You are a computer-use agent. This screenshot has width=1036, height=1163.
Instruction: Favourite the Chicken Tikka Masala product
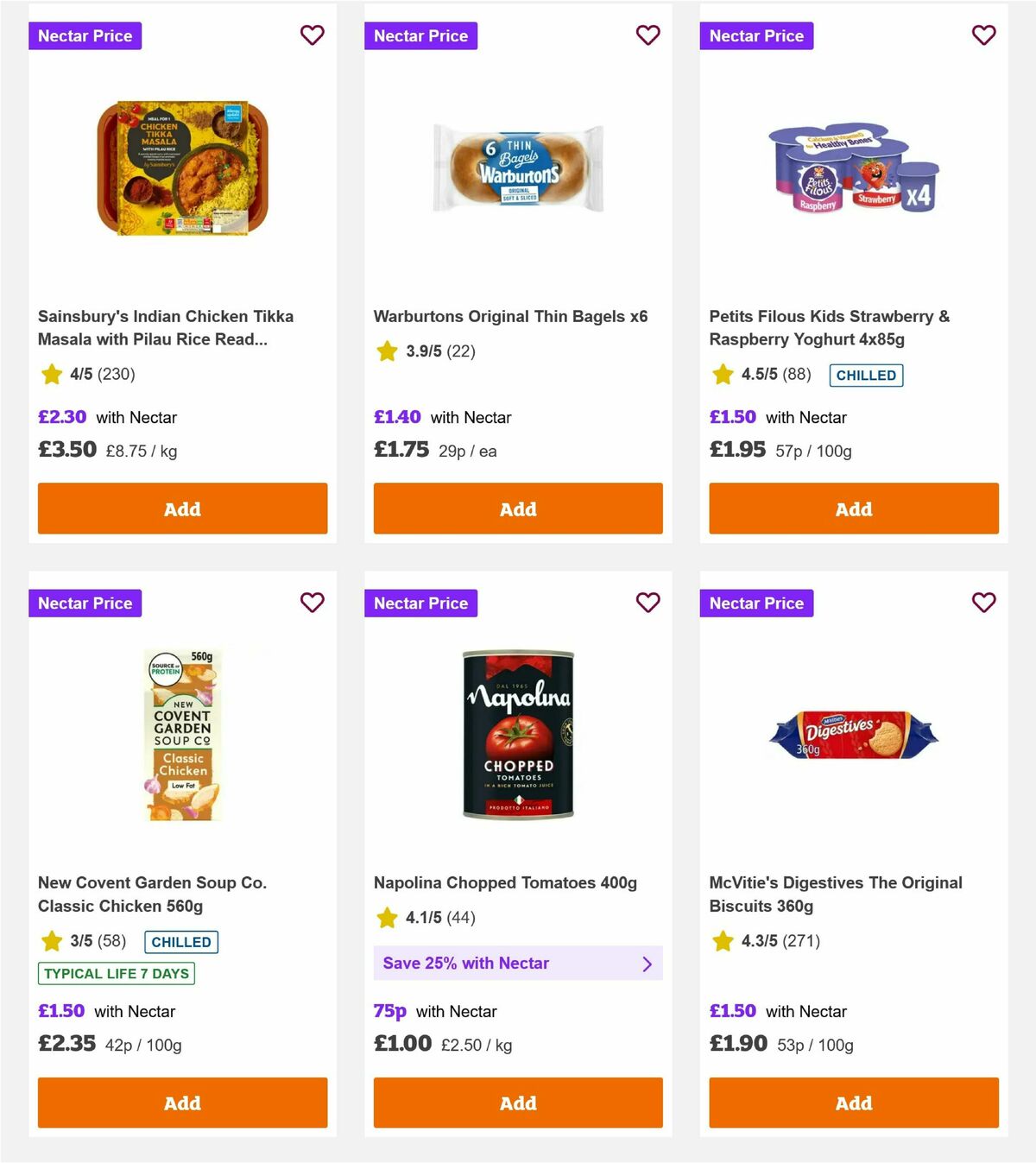tap(312, 35)
